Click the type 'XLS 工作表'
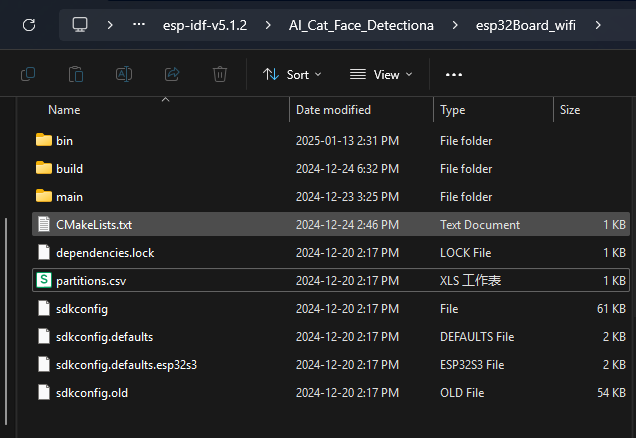The height and width of the screenshot is (438, 636). click(471, 281)
